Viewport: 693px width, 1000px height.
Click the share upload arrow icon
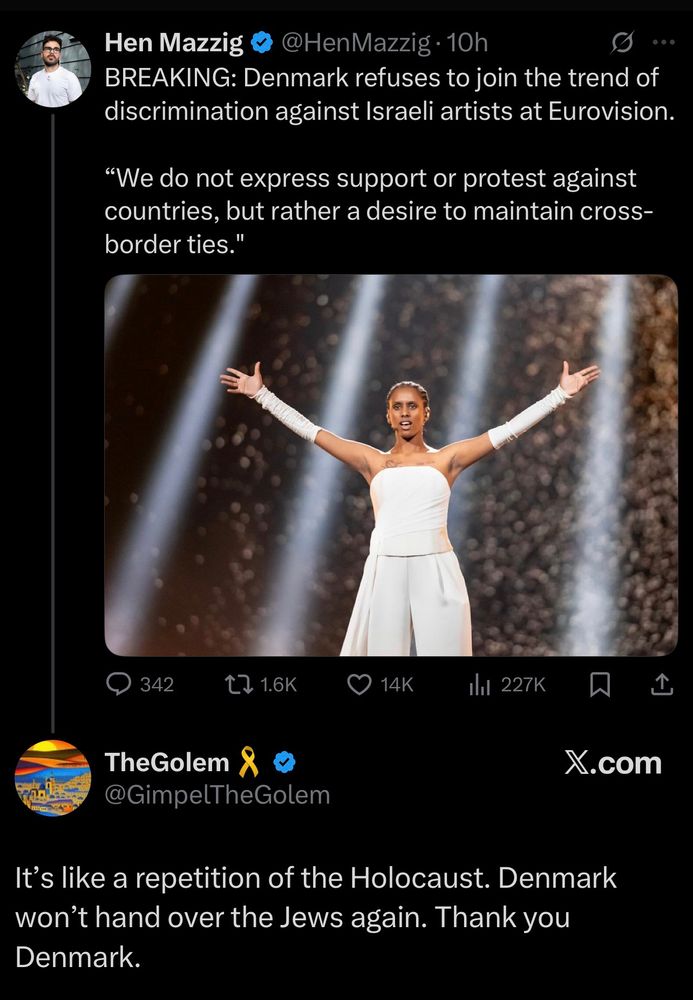(x=661, y=684)
